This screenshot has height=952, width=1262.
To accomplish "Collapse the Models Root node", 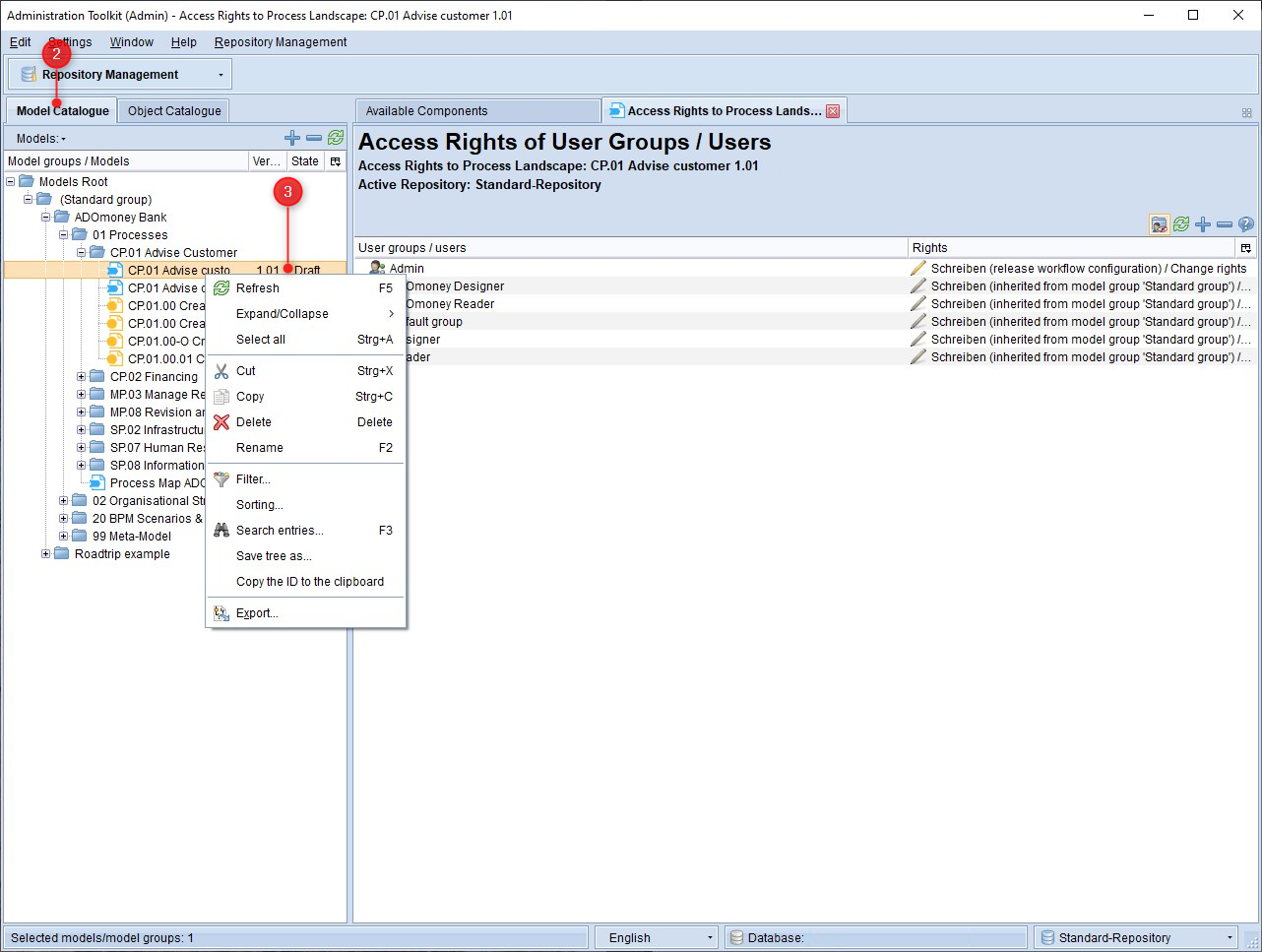I will coord(10,182).
